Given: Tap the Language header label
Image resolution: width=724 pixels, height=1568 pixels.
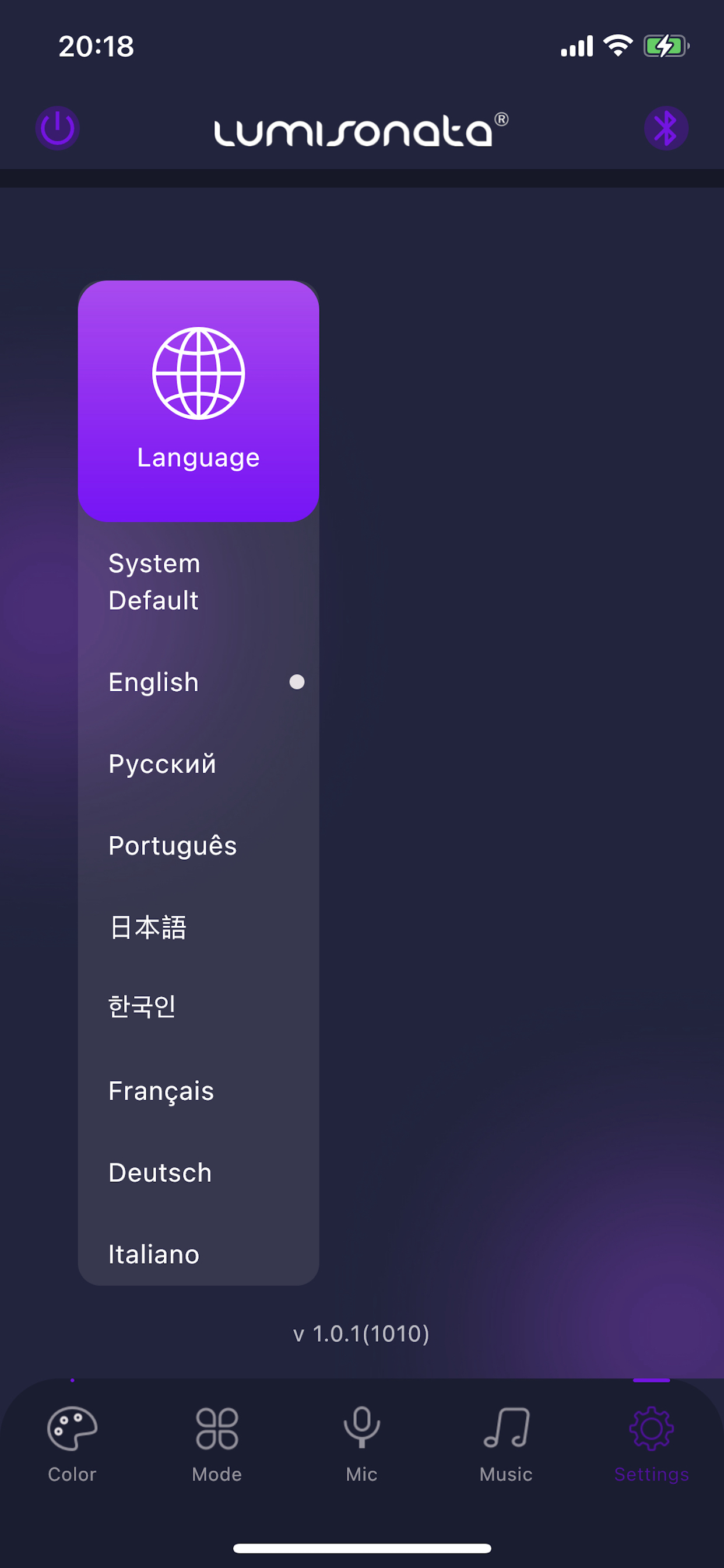Looking at the screenshot, I should coord(198,458).
